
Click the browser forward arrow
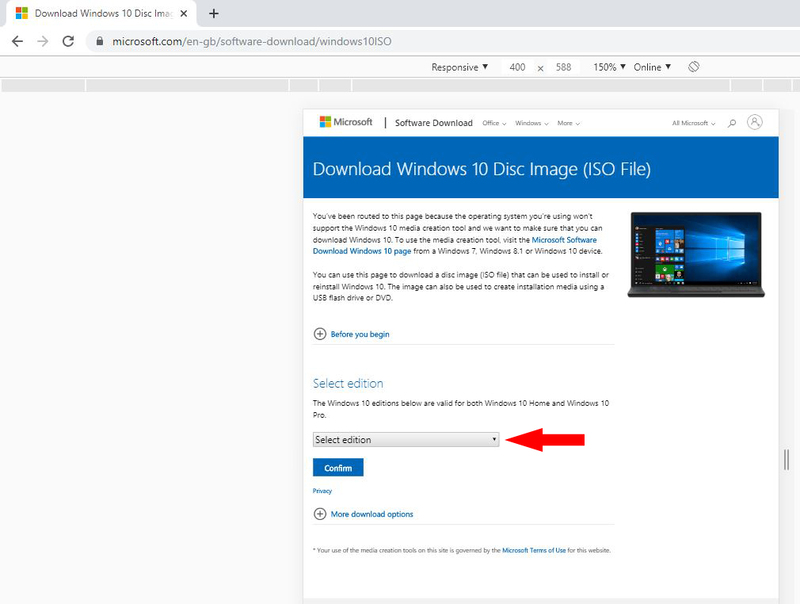[43, 41]
